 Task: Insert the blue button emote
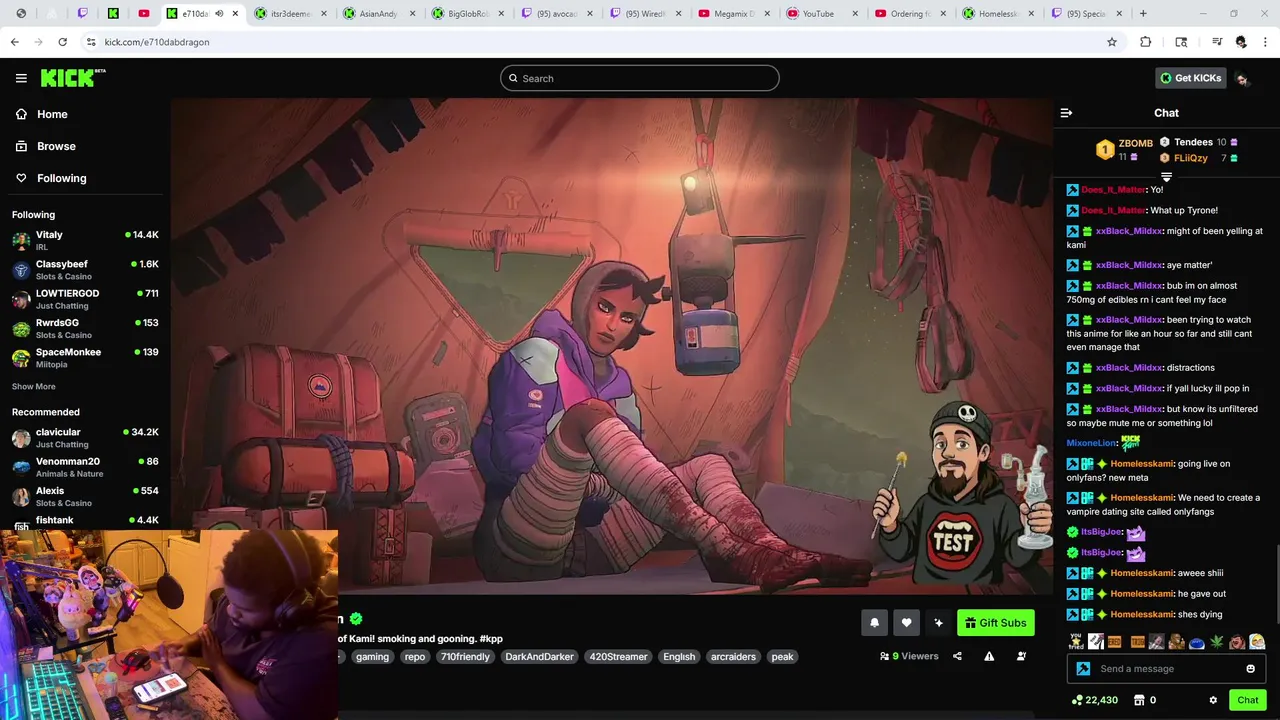(x=1197, y=642)
